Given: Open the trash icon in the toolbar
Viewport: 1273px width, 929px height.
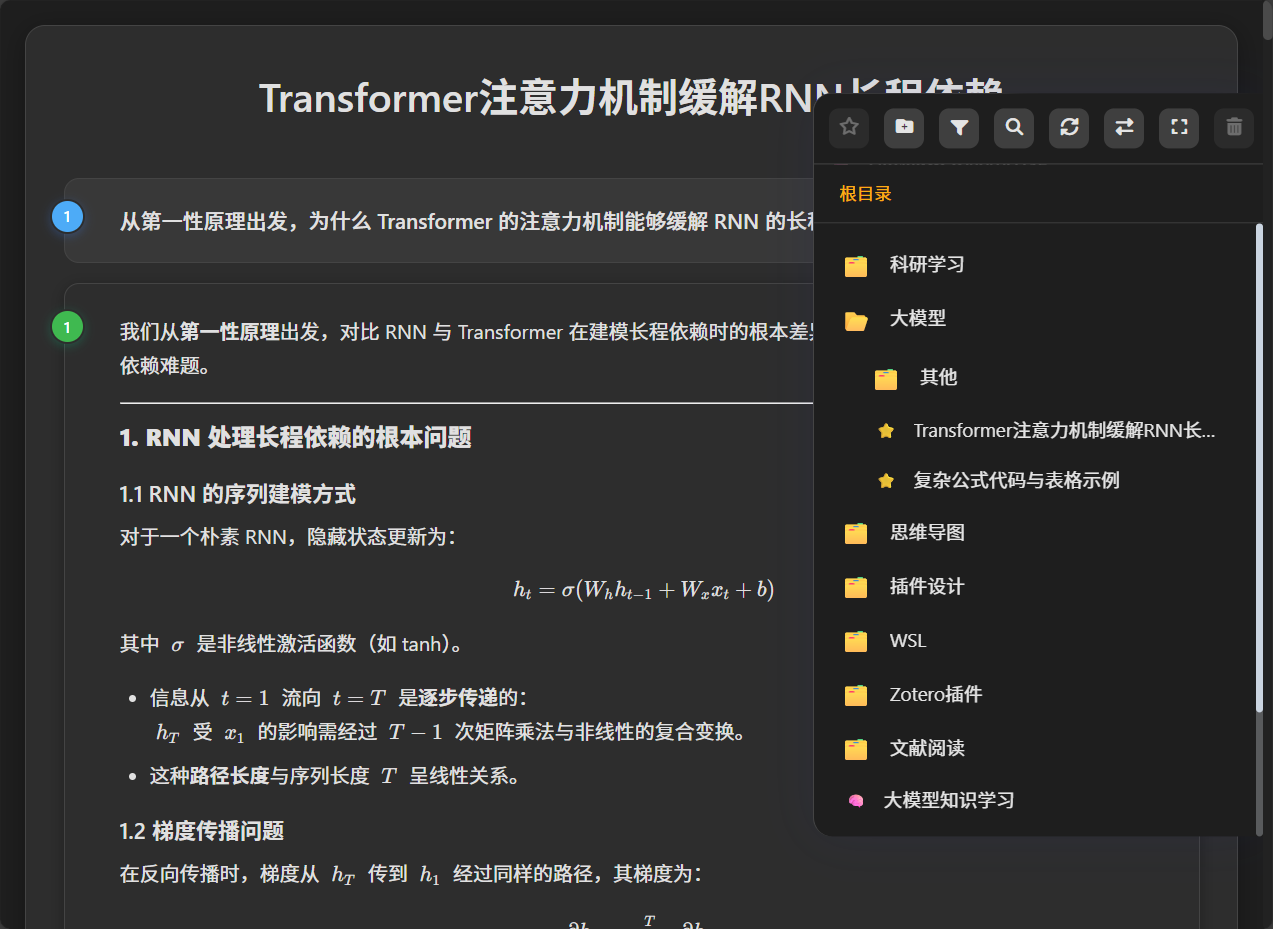Looking at the screenshot, I should (x=1233, y=128).
